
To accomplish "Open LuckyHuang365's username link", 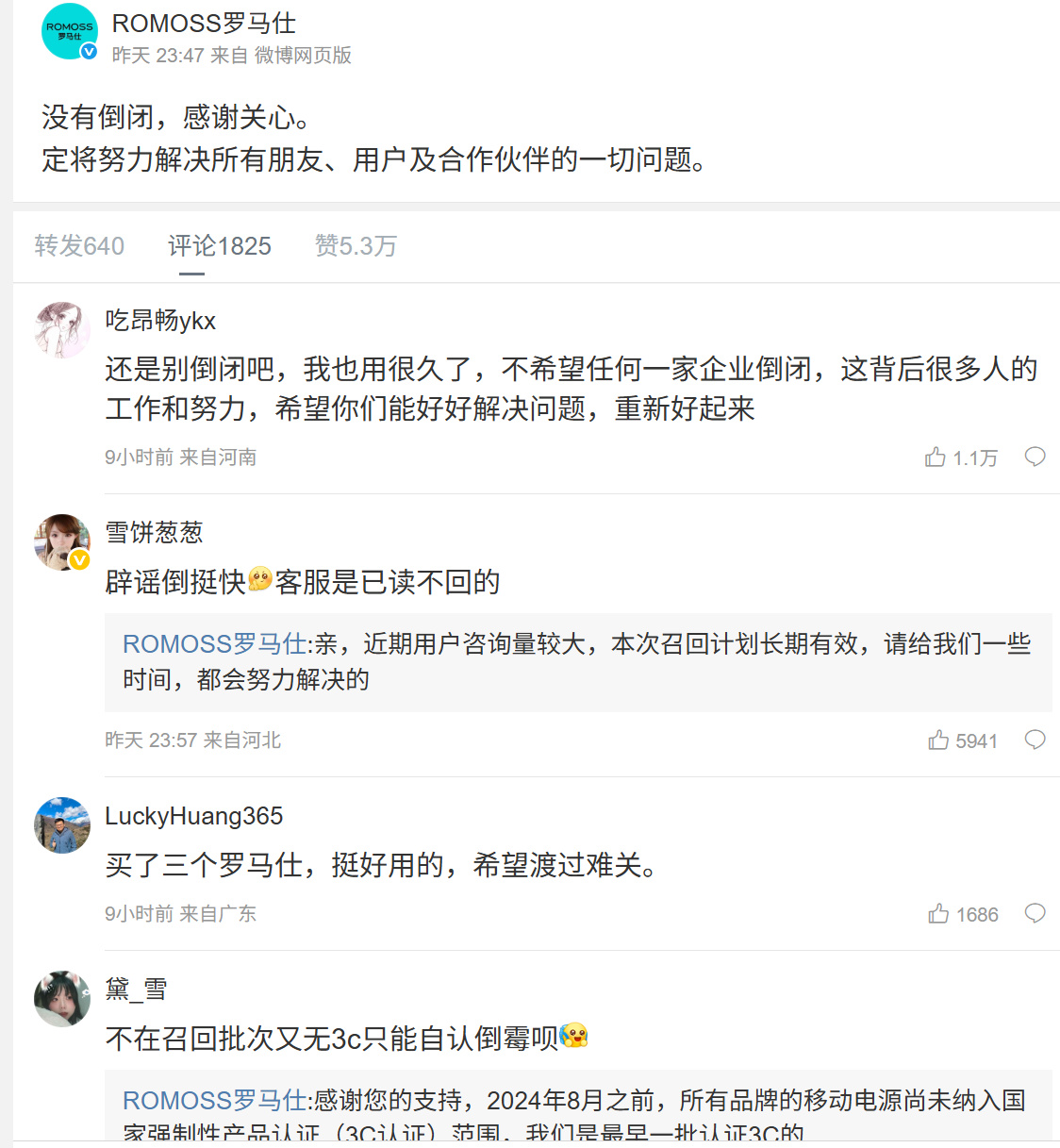I will (x=193, y=816).
